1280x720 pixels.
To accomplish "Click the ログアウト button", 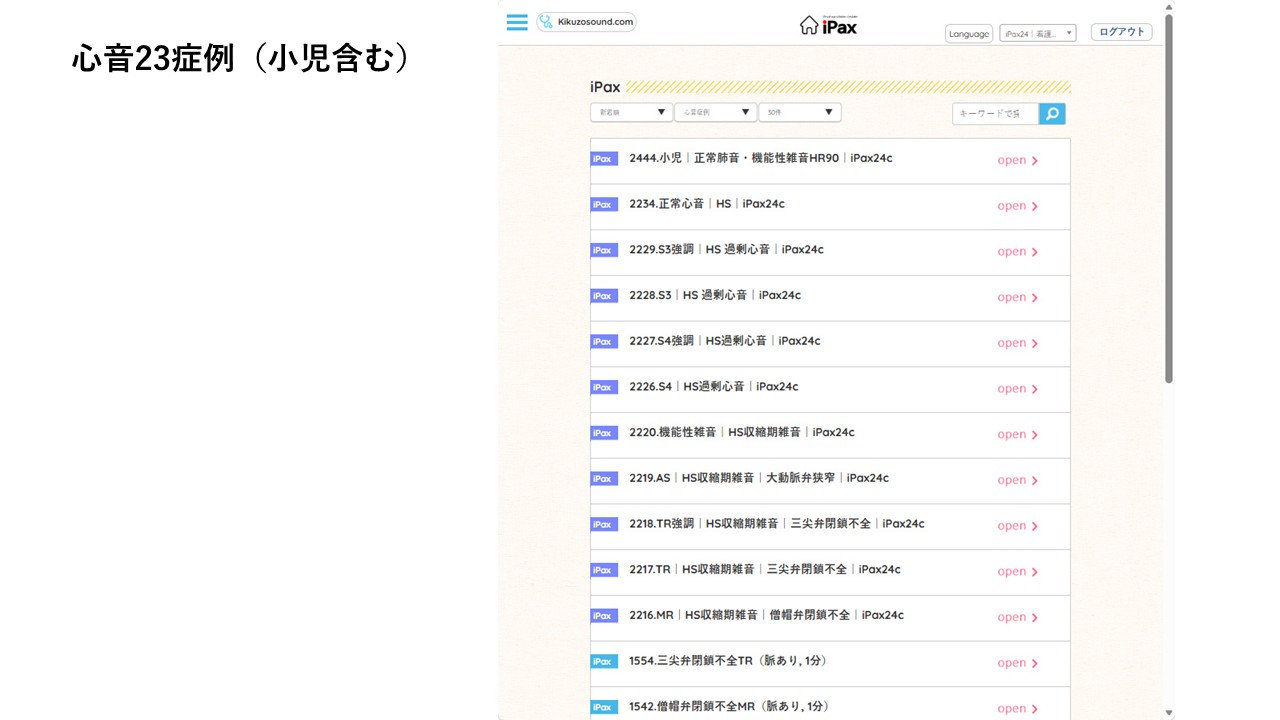I will point(1121,32).
